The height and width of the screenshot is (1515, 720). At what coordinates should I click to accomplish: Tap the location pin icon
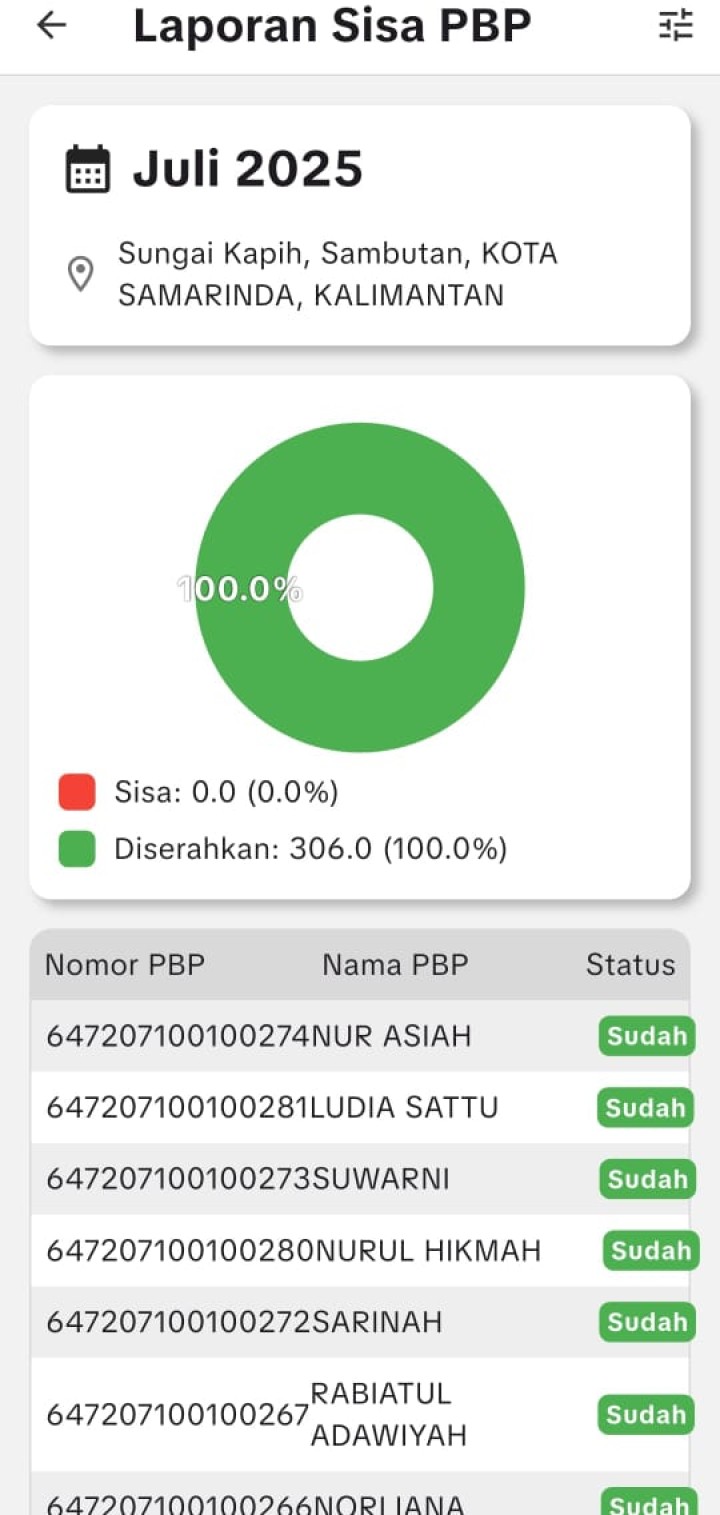(80, 273)
